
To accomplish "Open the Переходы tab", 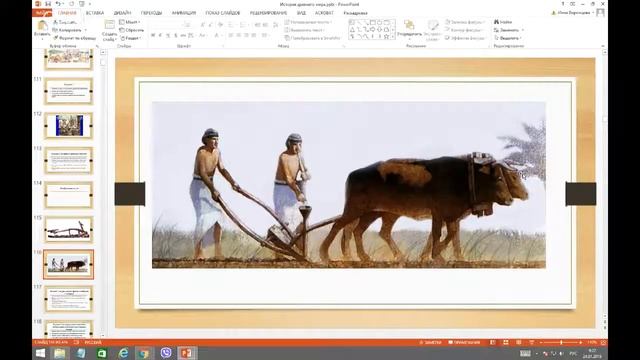I will coord(151,13).
